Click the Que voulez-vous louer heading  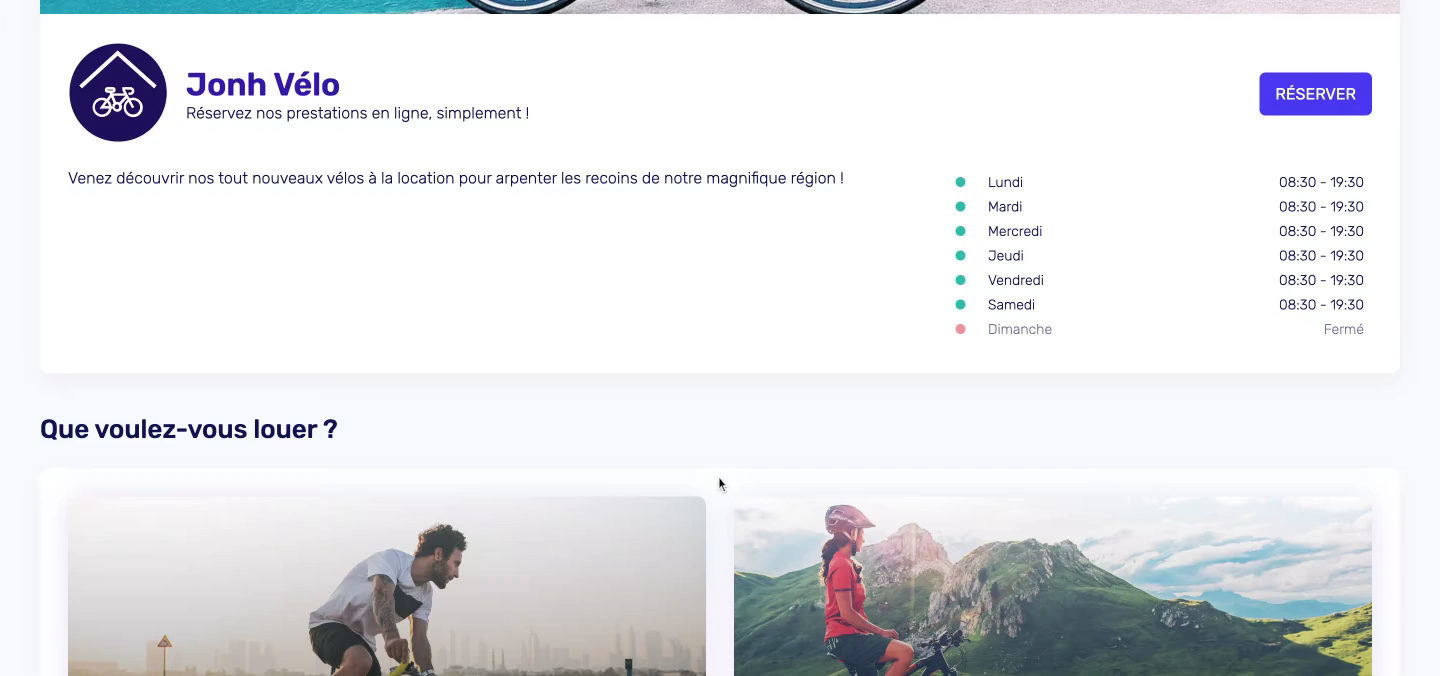[189, 429]
